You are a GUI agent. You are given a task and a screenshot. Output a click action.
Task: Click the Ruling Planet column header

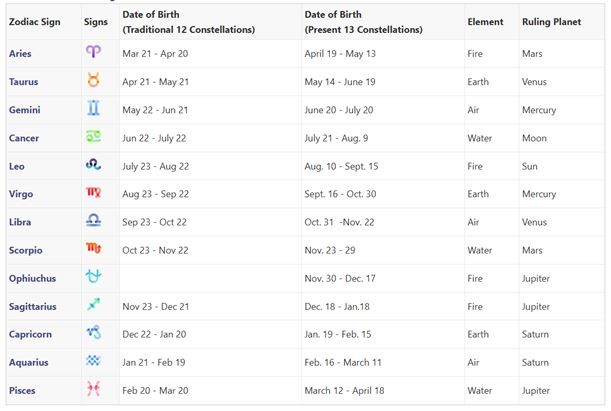click(551, 21)
